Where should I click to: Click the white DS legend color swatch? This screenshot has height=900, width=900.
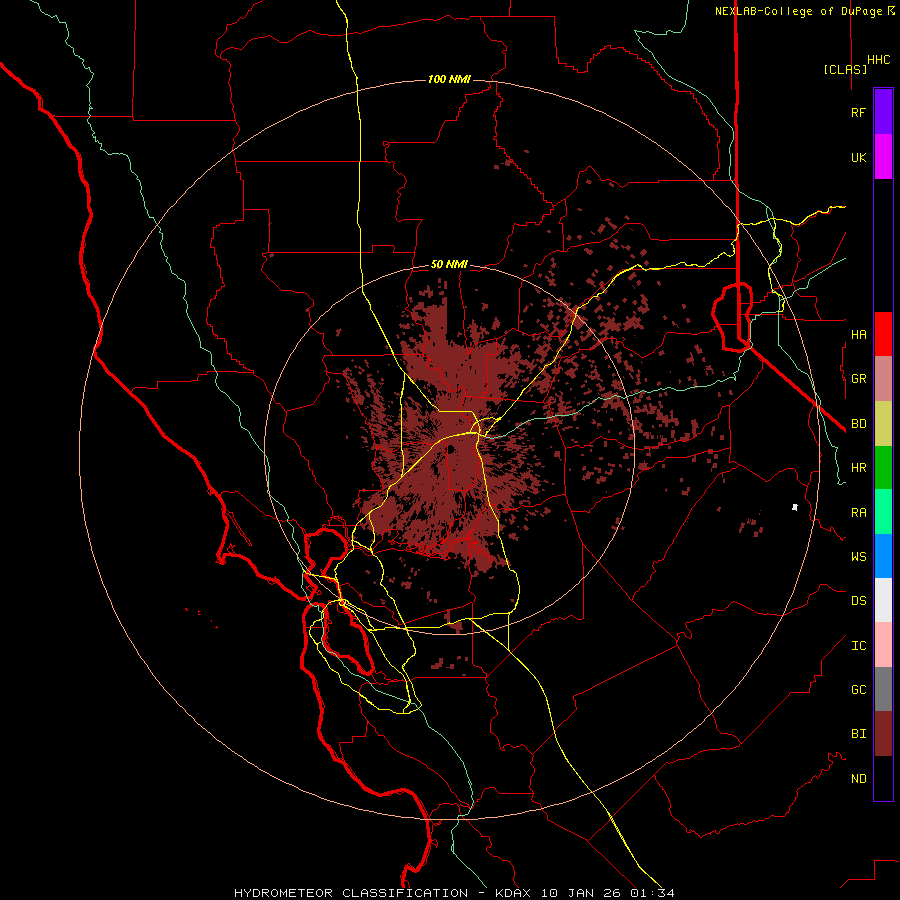[883, 600]
